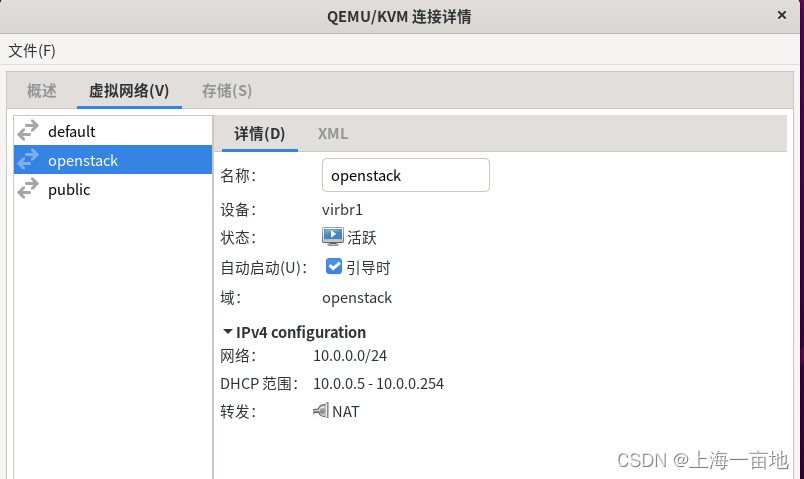Click the default network arrows icon

[x=28, y=131]
